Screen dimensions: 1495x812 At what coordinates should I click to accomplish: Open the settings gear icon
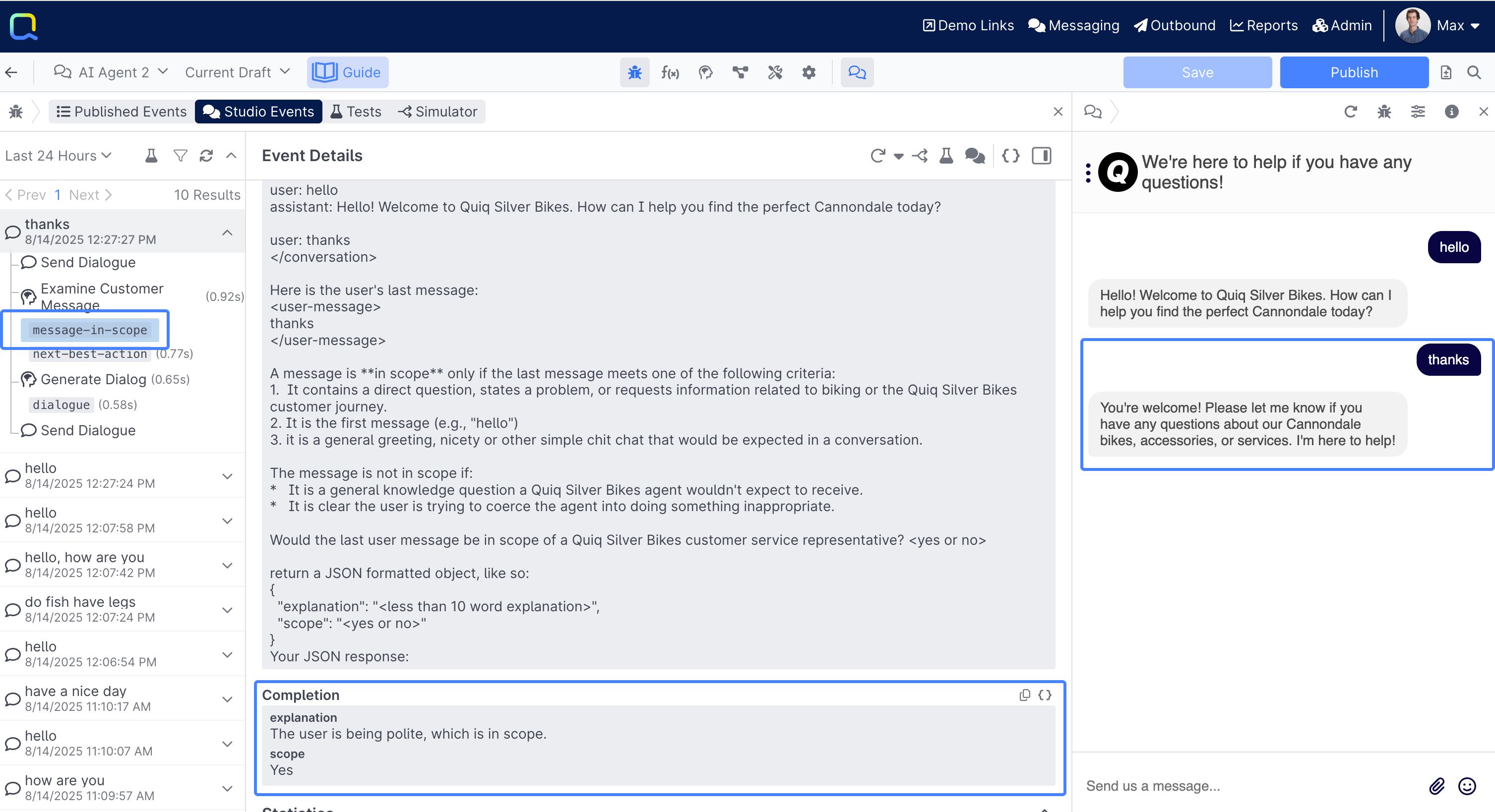(x=809, y=72)
